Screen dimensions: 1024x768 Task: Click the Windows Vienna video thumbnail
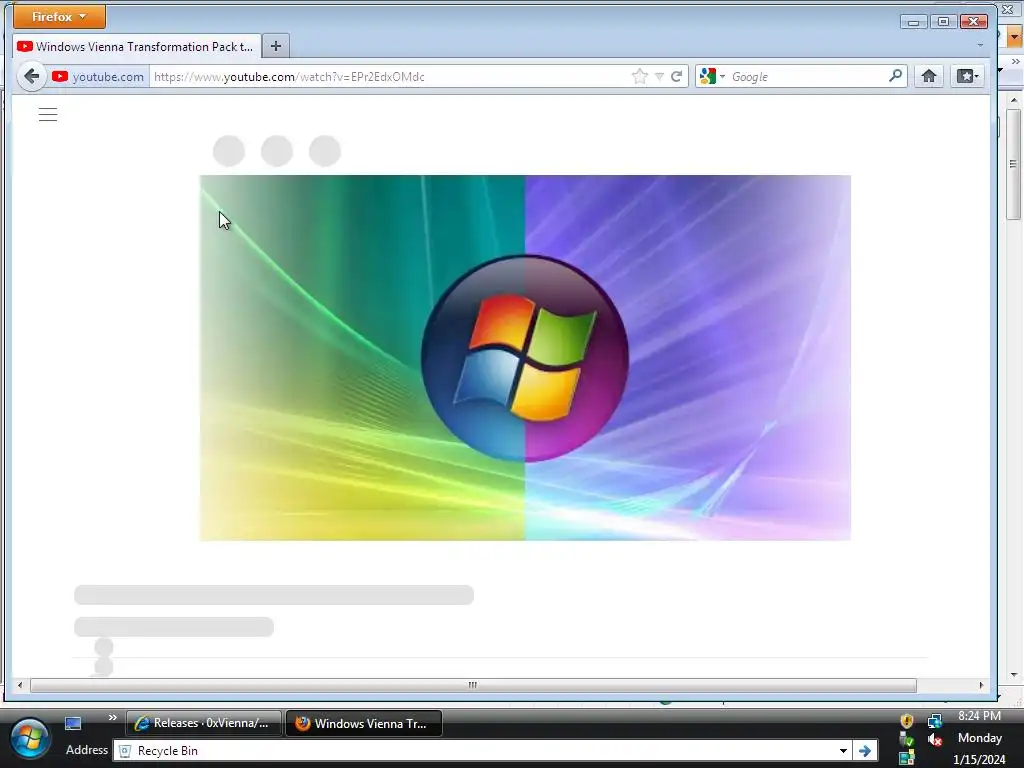tap(525, 358)
